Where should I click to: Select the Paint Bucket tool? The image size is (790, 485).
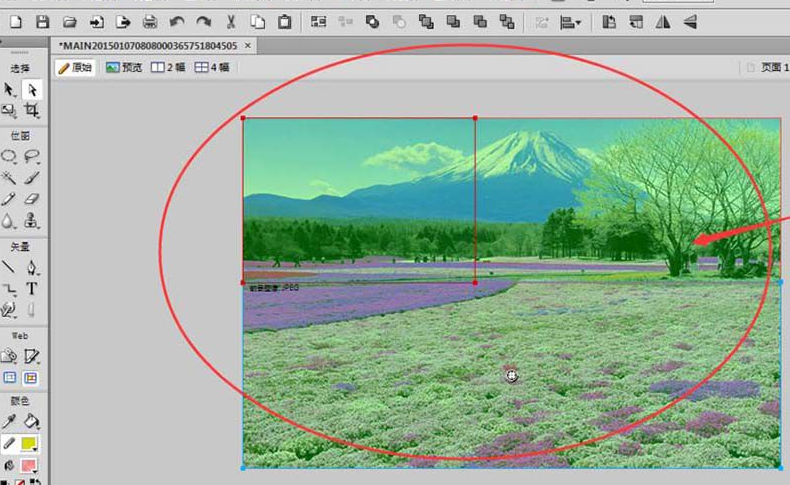coord(32,421)
